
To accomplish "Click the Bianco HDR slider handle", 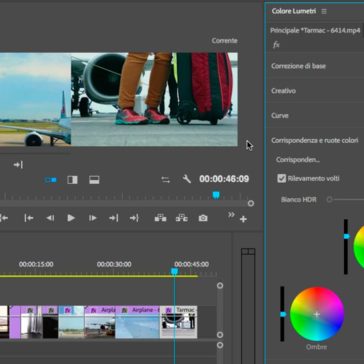I will [329, 200].
